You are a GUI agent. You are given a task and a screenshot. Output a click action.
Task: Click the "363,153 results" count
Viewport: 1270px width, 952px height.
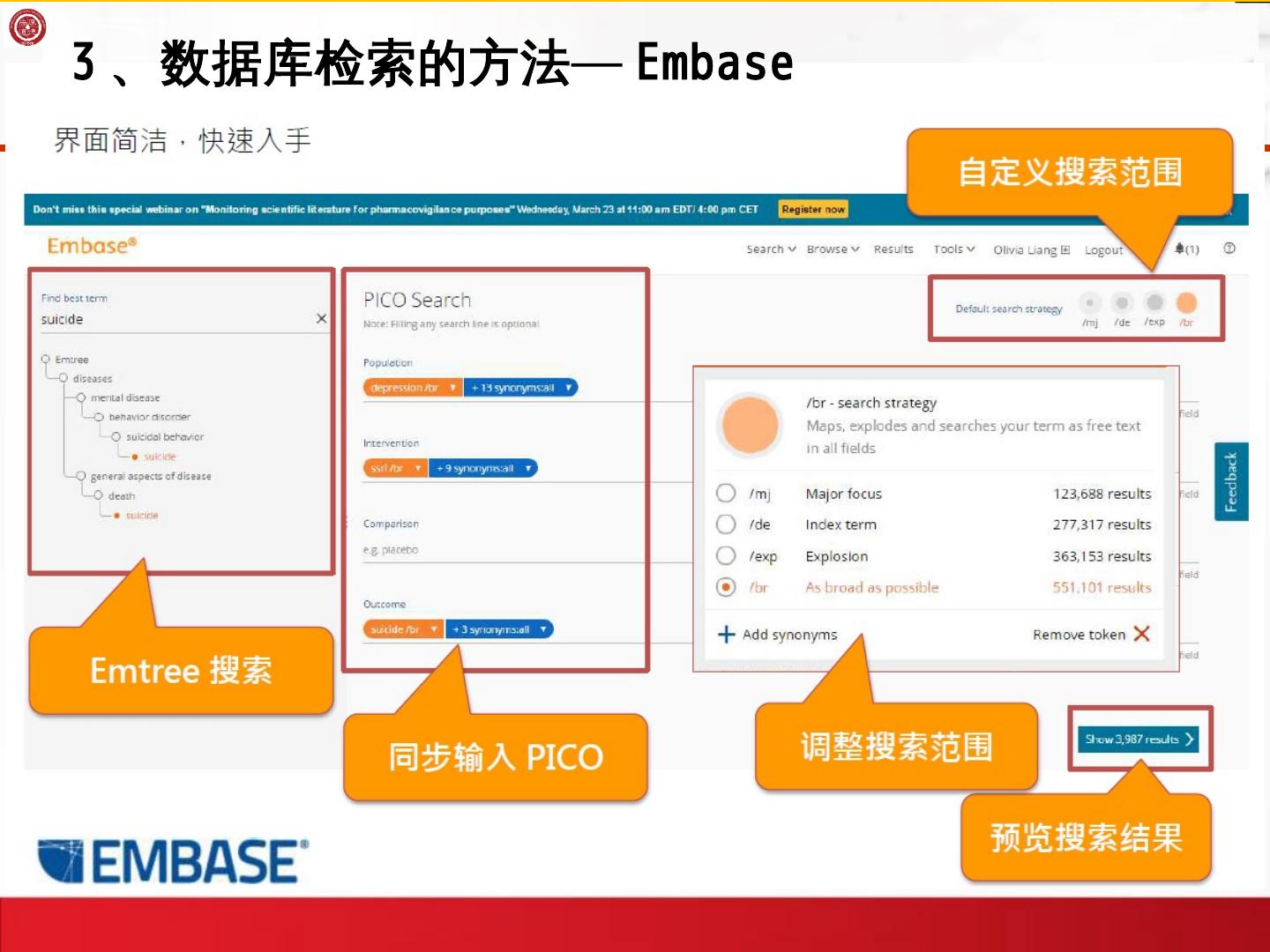tap(1102, 556)
